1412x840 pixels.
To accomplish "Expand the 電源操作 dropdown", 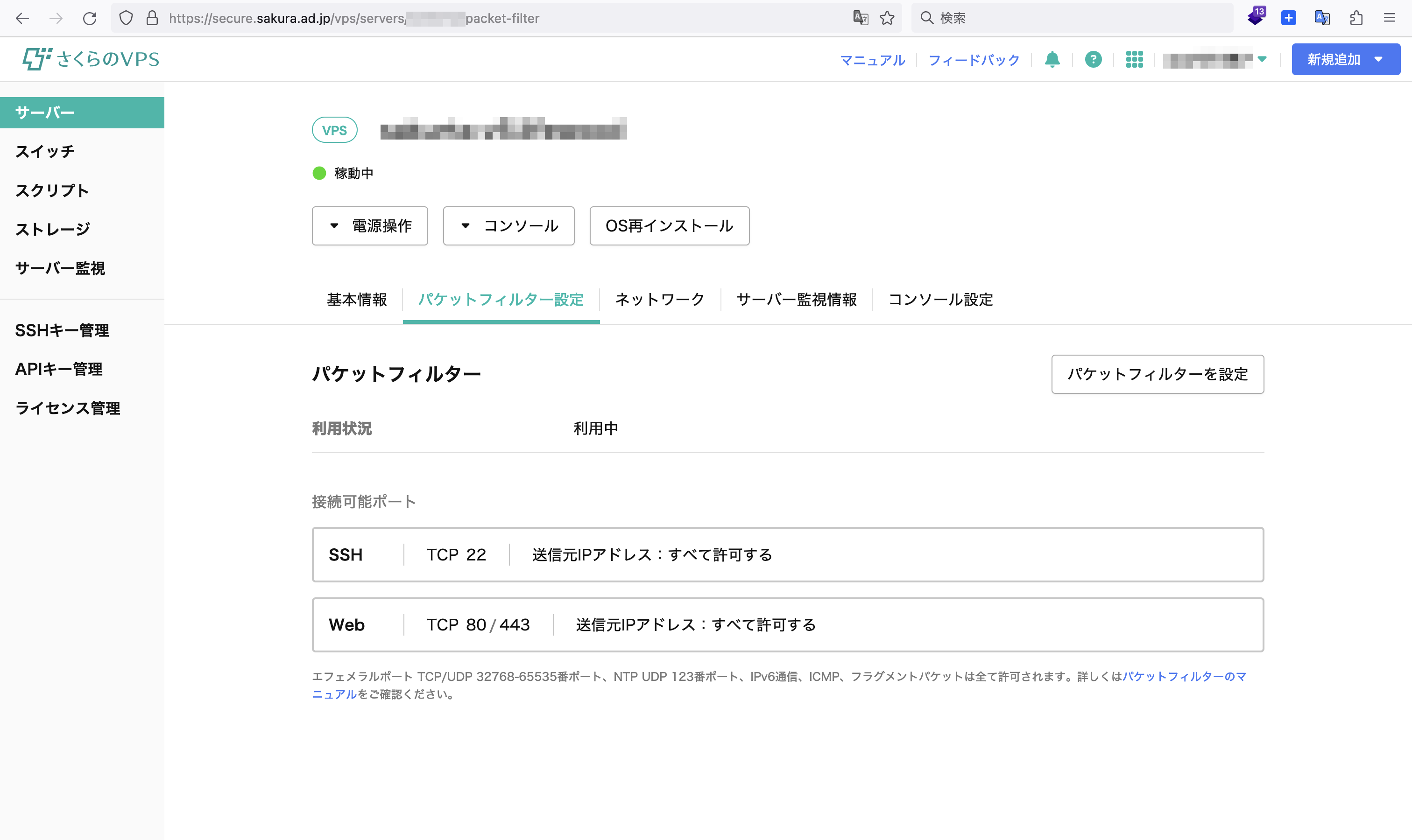I will tap(370, 226).
